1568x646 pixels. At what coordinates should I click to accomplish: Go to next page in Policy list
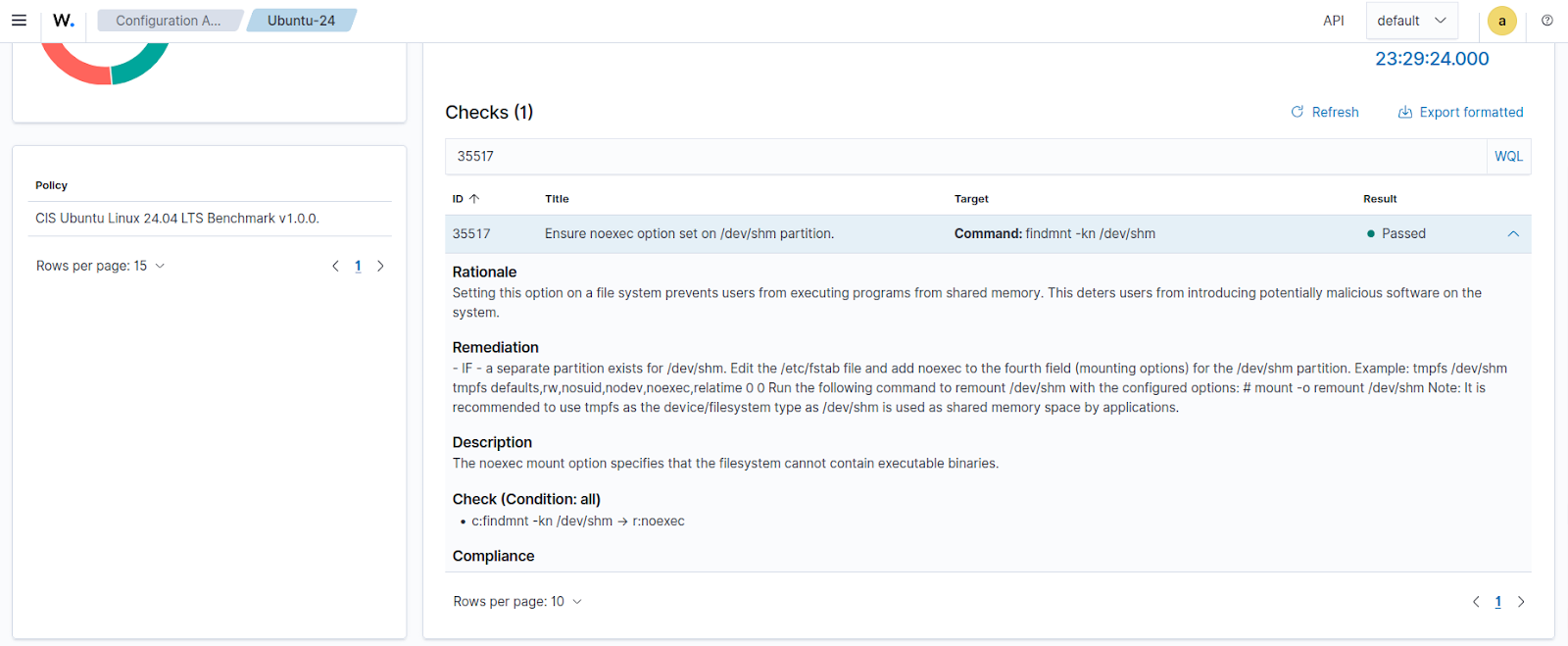(x=380, y=266)
